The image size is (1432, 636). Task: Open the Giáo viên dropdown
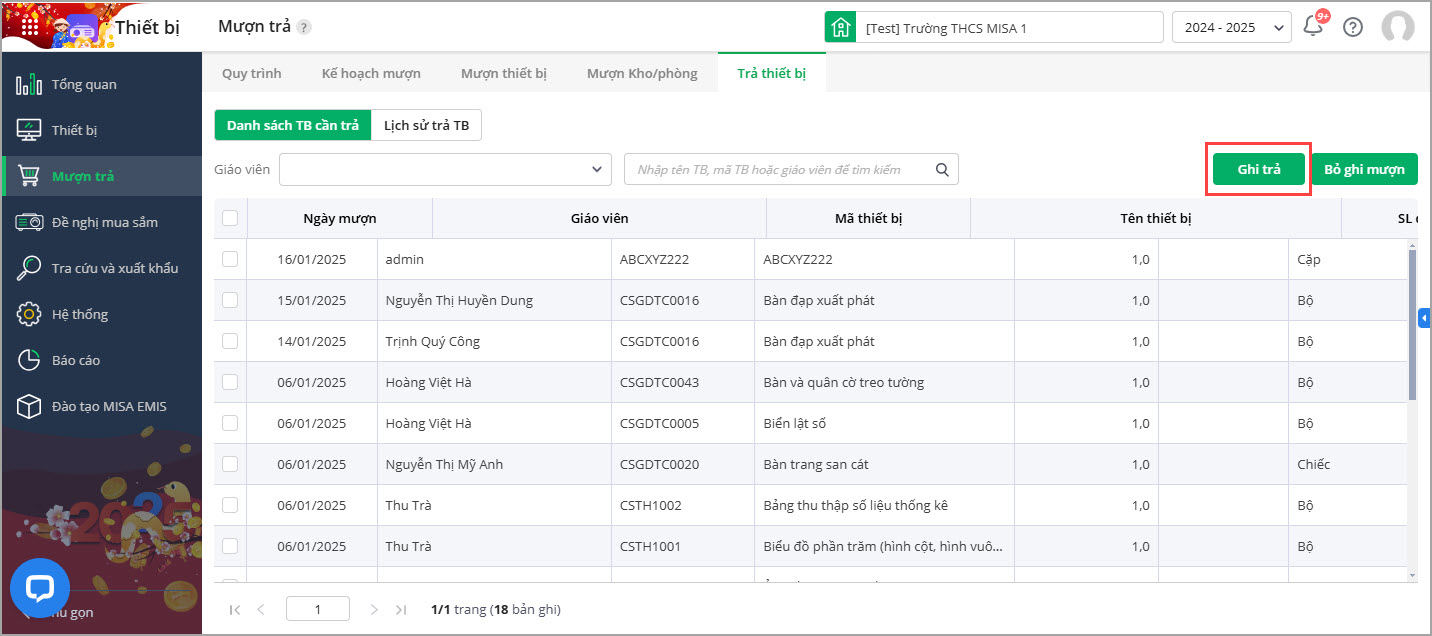(445, 170)
